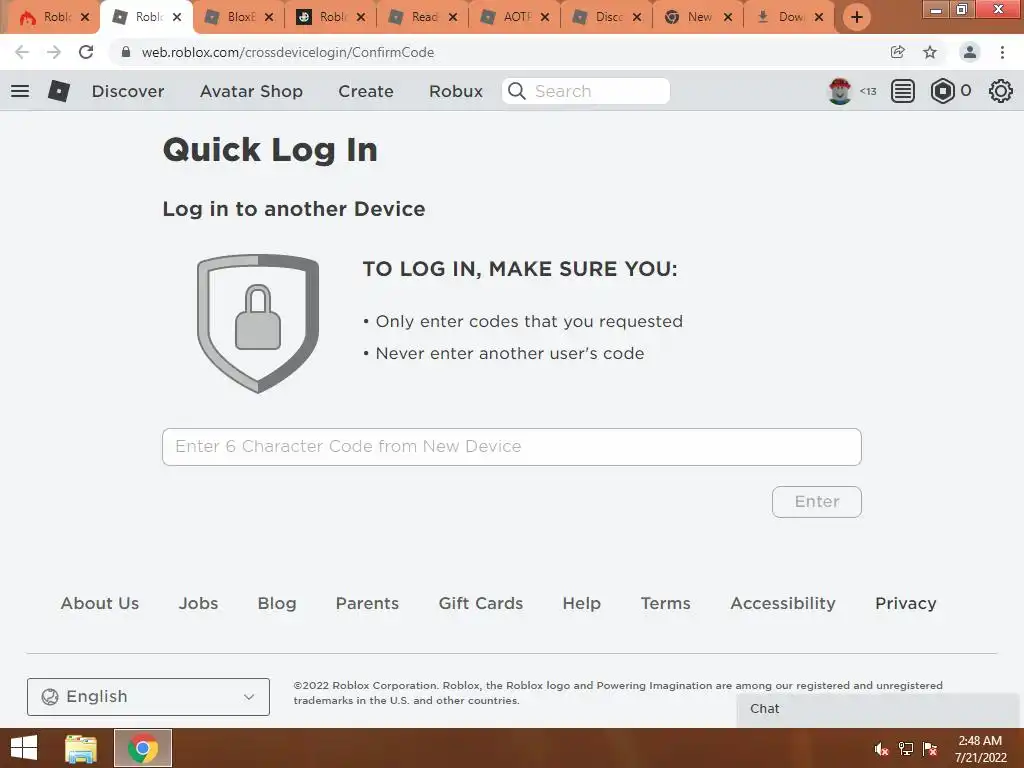Switch to the first Roblox tab
Viewport: 1024px width, 768px height.
coord(54,17)
